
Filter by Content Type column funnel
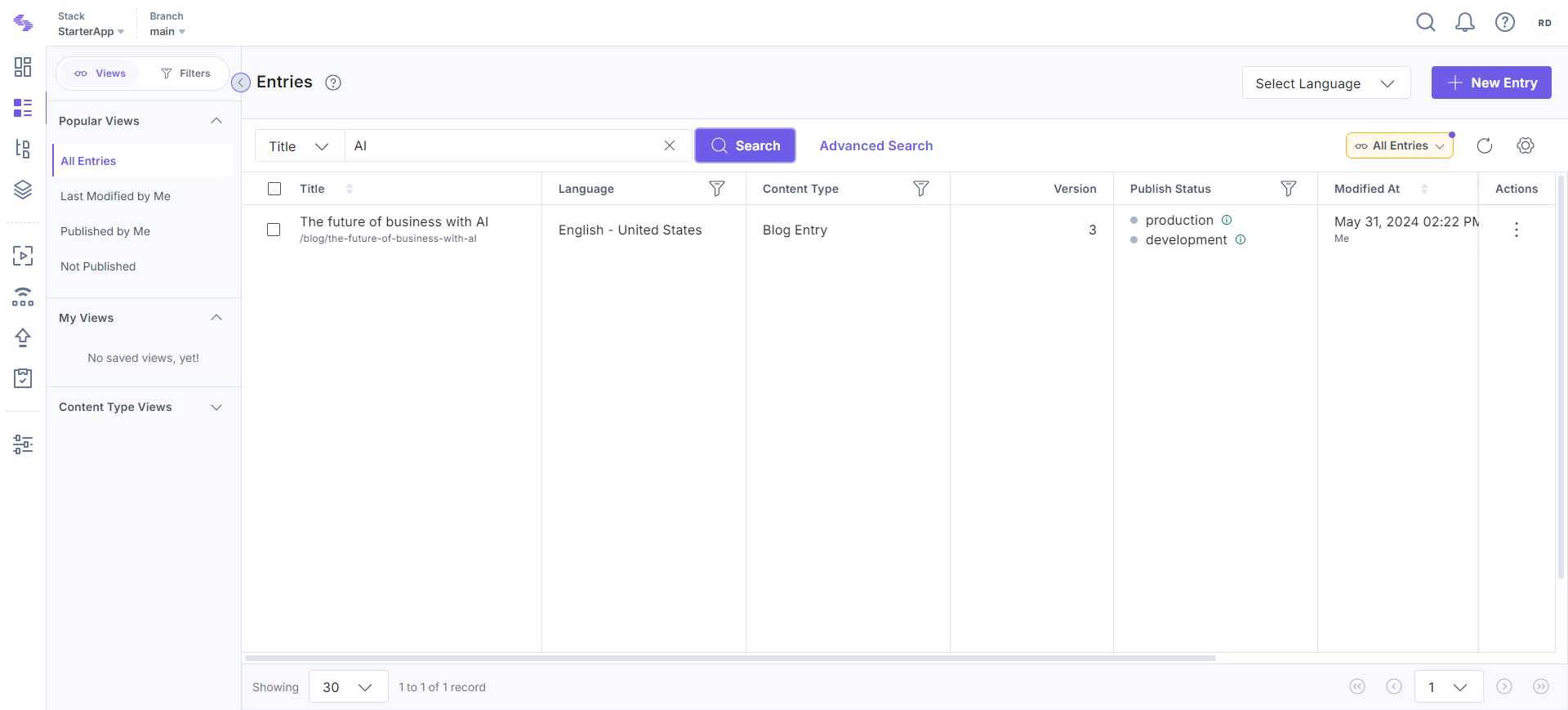pos(921,189)
